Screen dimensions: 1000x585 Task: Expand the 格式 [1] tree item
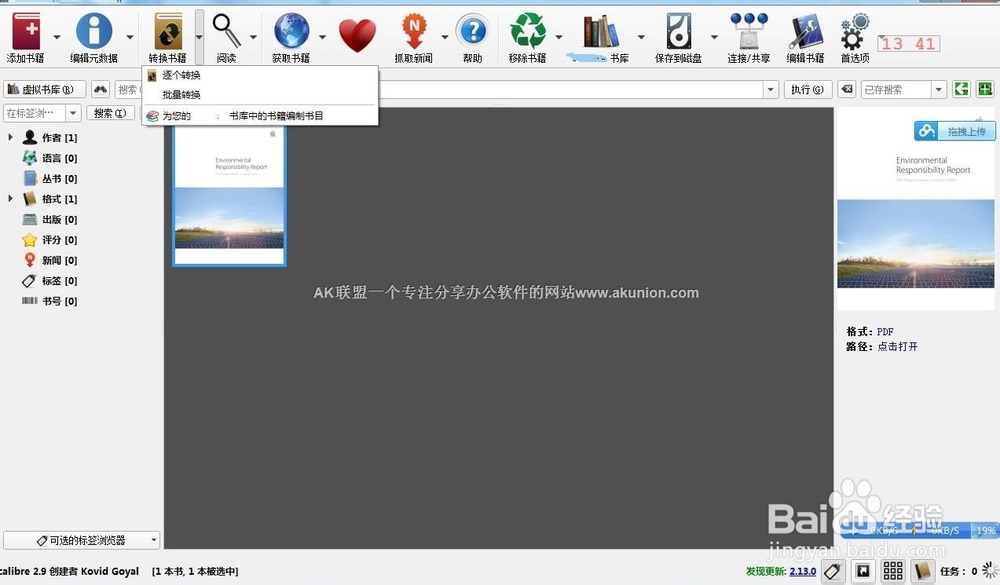[12, 198]
